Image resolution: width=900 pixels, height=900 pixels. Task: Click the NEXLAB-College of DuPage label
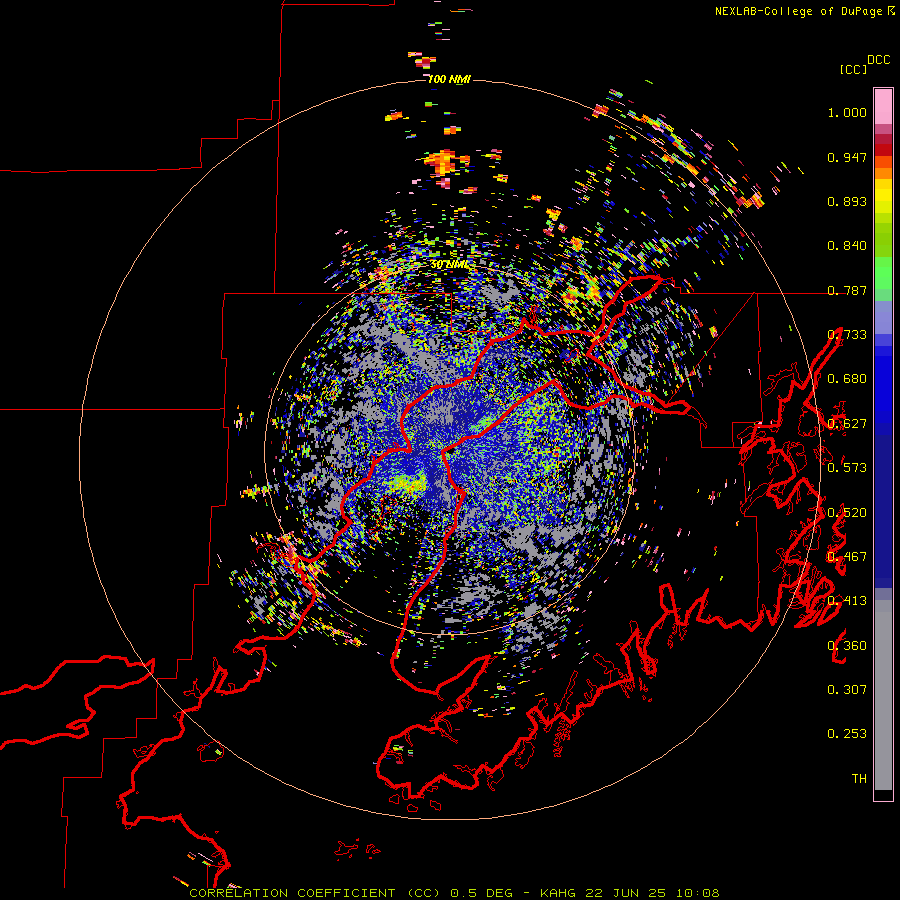pos(798,11)
